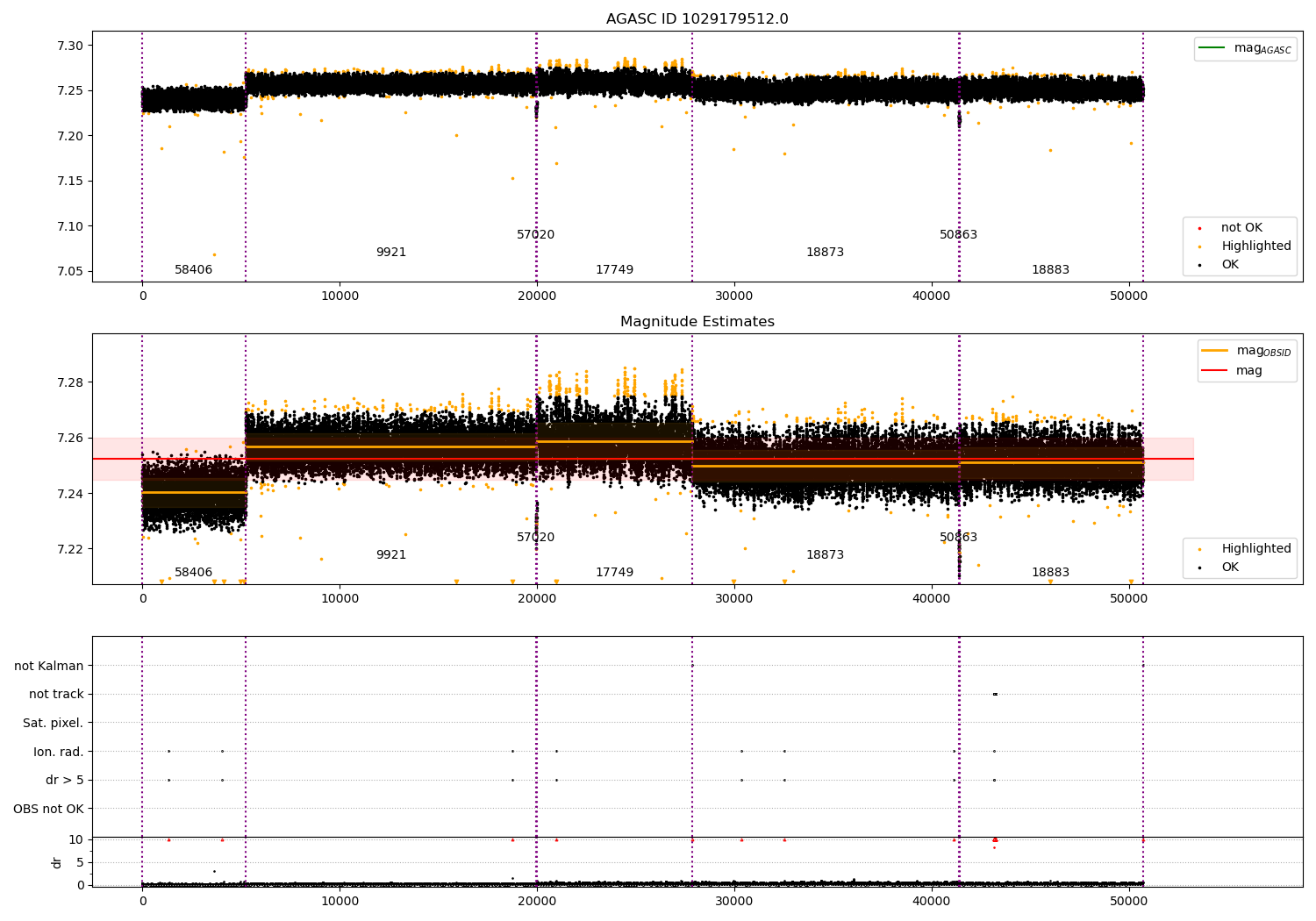
Task: Click OBSID label 18883 in top plot
Action: tap(1050, 270)
